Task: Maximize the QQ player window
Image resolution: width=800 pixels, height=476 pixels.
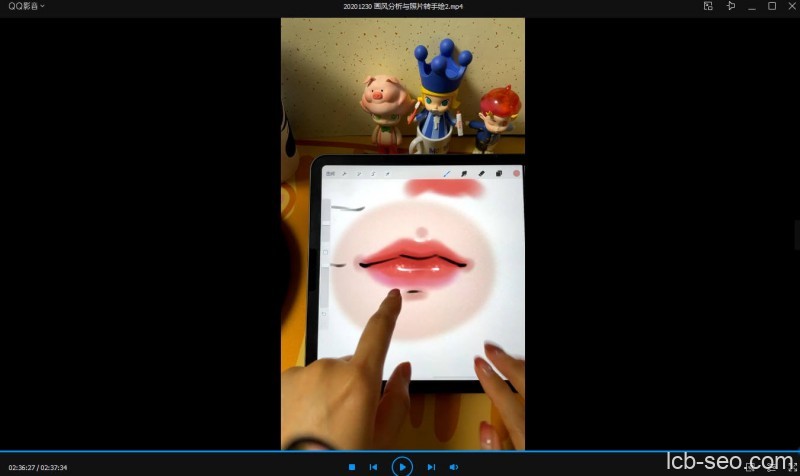Action: [x=771, y=6]
